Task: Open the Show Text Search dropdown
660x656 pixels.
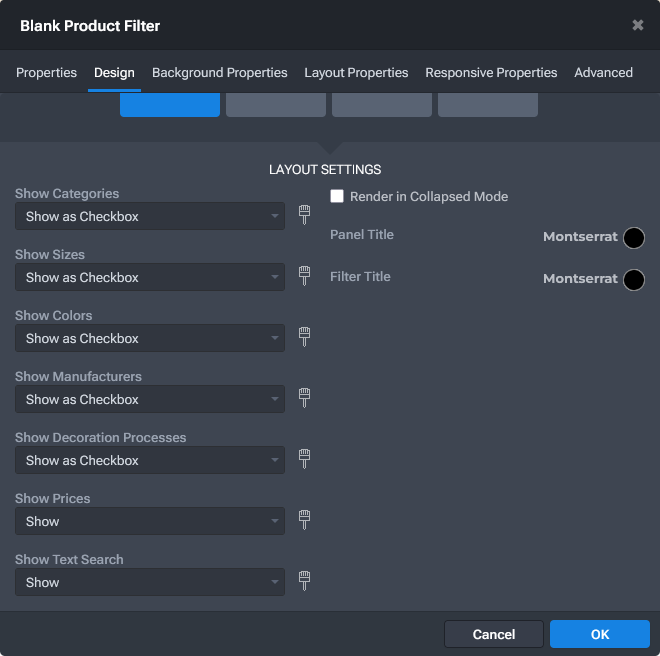Action: pyautogui.click(x=150, y=582)
